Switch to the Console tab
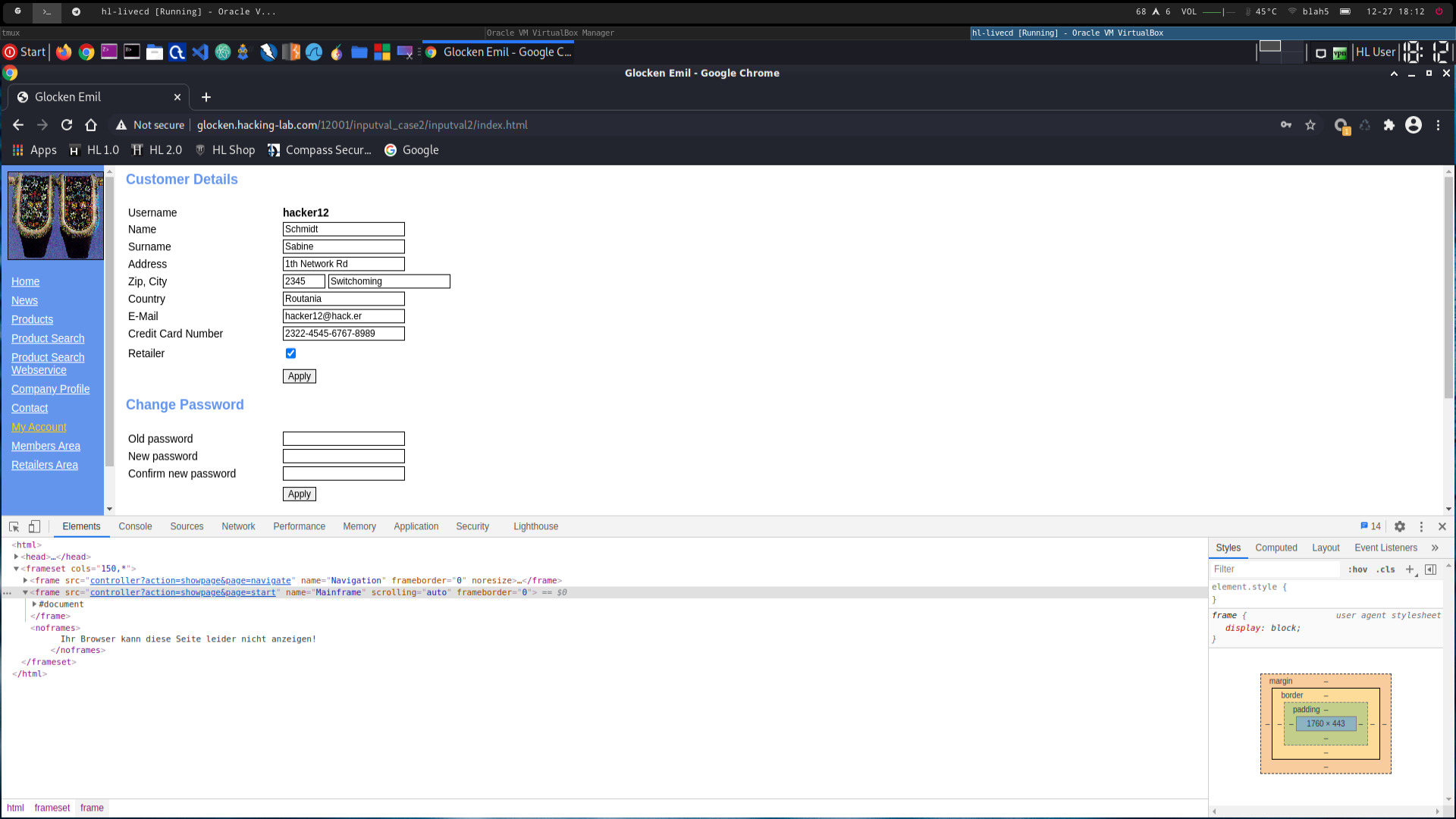The width and height of the screenshot is (1456, 819). coord(135,526)
